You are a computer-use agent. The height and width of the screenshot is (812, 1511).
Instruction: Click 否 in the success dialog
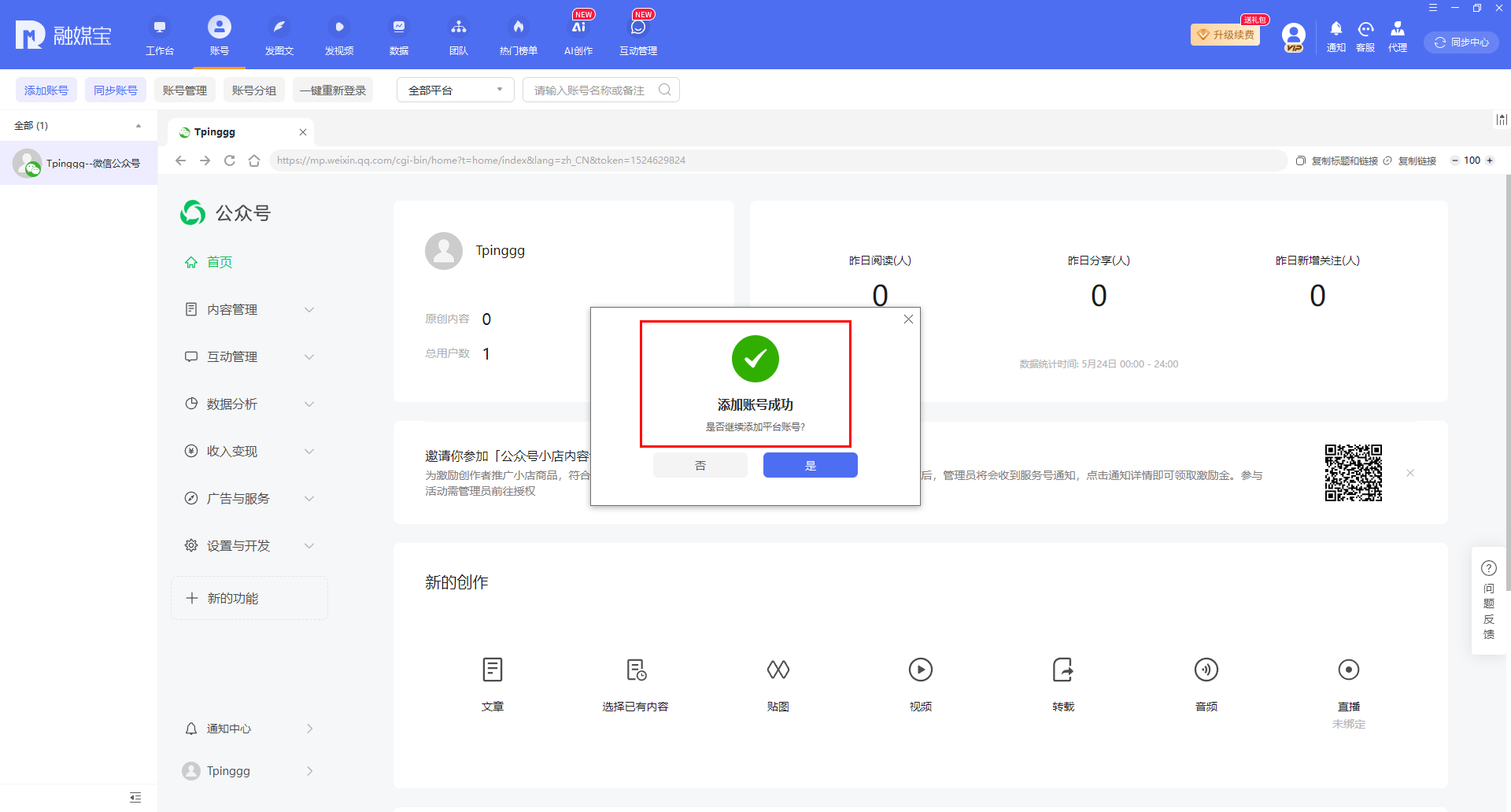click(700, 465)
